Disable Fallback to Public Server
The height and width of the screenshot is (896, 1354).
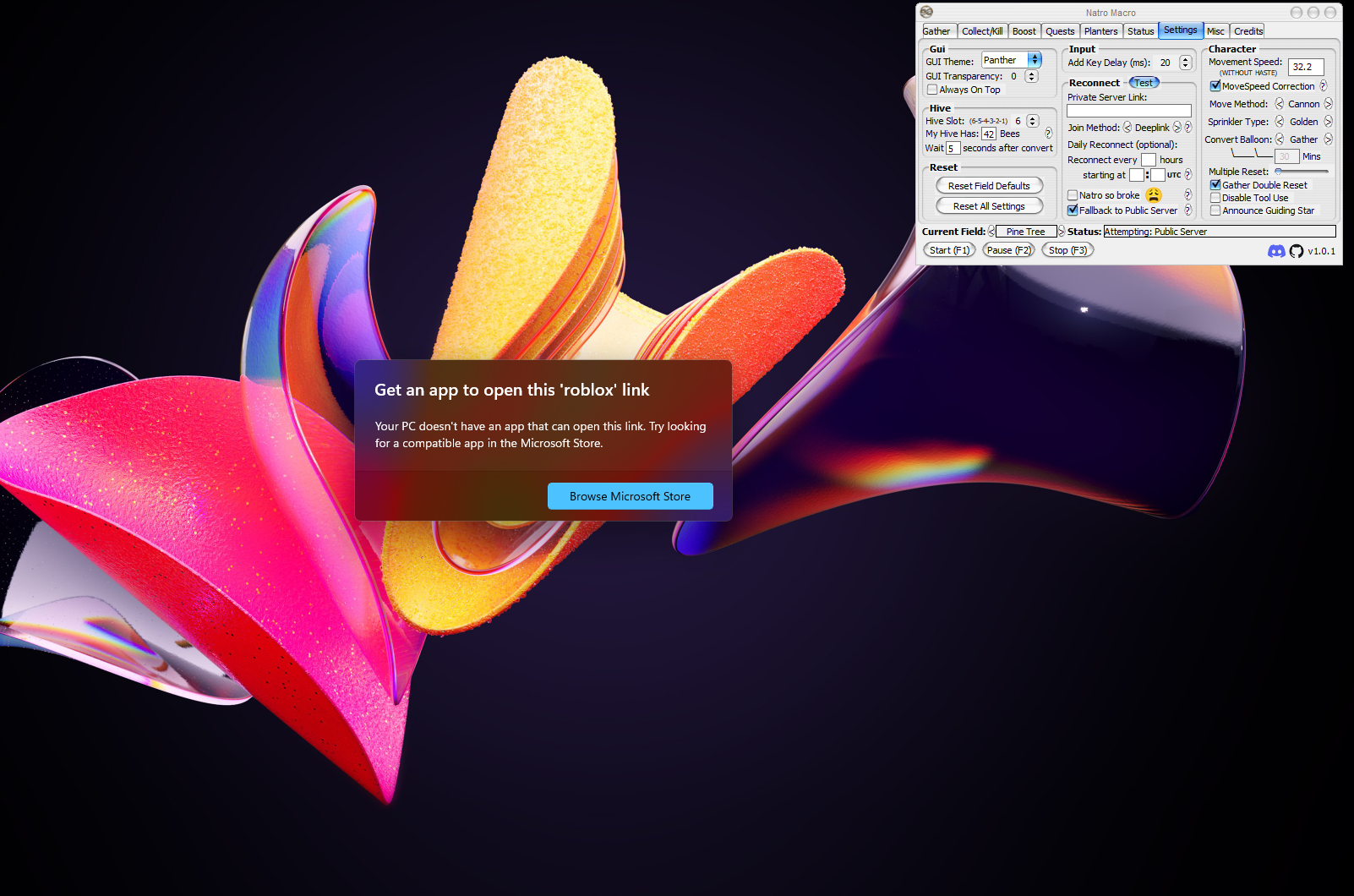1073,210
